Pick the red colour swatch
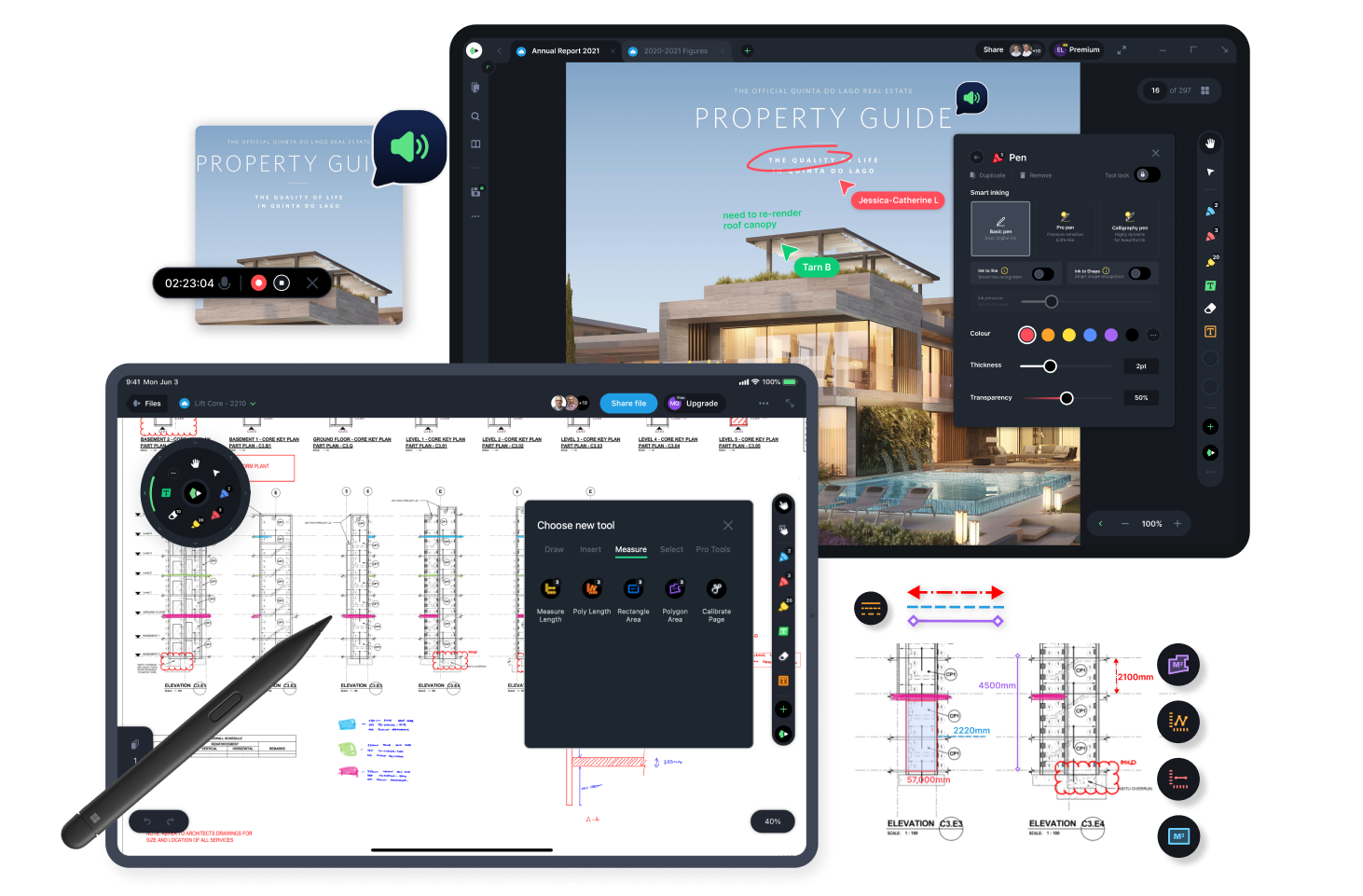The width and height of the screenshot is (1363, 896). [1026, 335]
